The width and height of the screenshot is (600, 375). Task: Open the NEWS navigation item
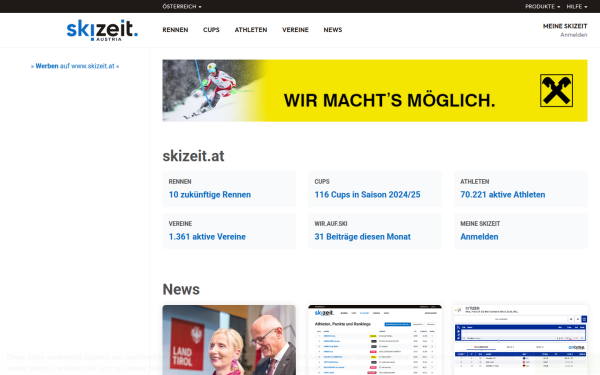point(333,30)
